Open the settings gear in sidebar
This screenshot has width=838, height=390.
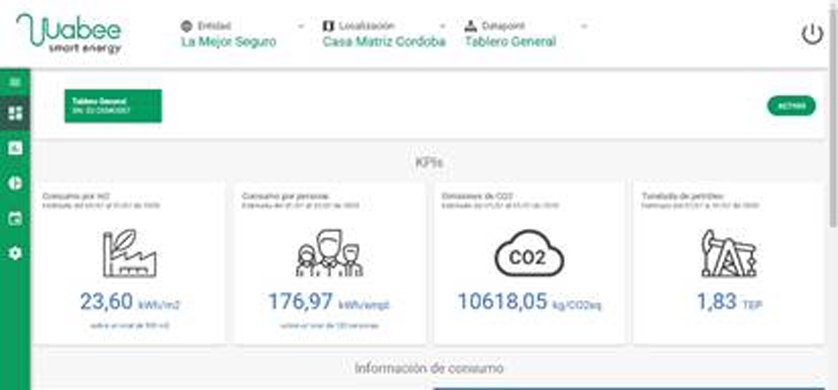15,253
